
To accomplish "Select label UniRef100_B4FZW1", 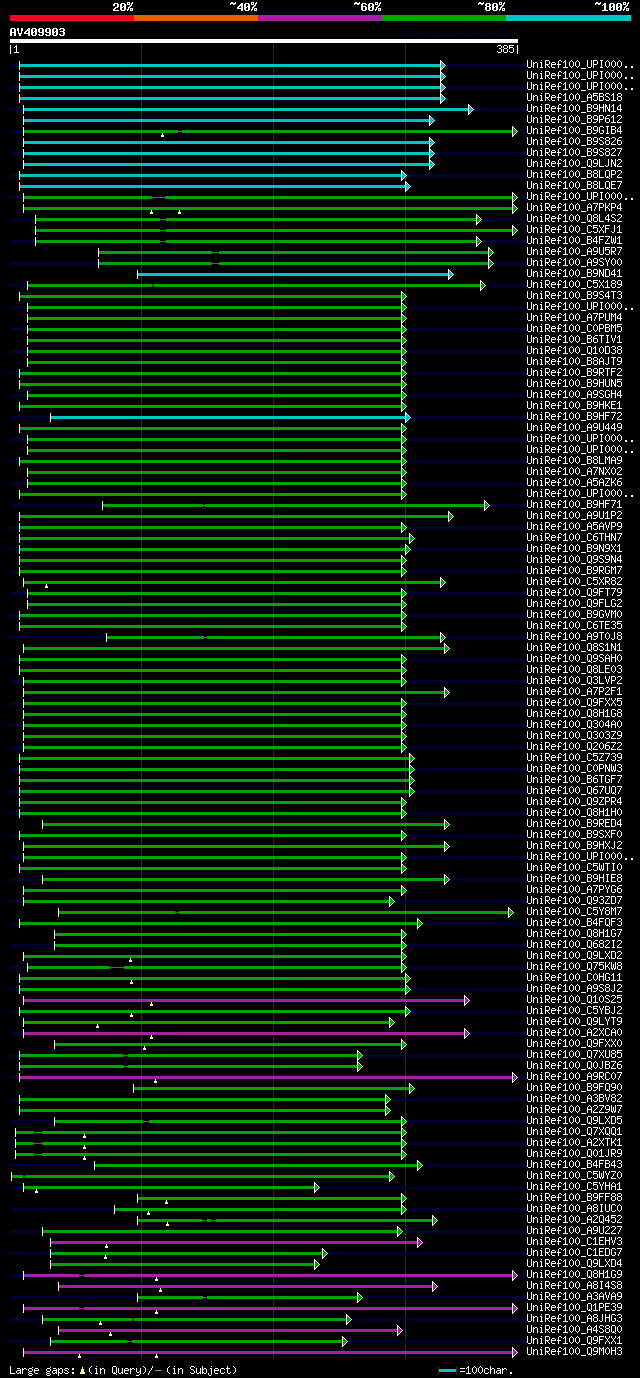I will [576, 241].
